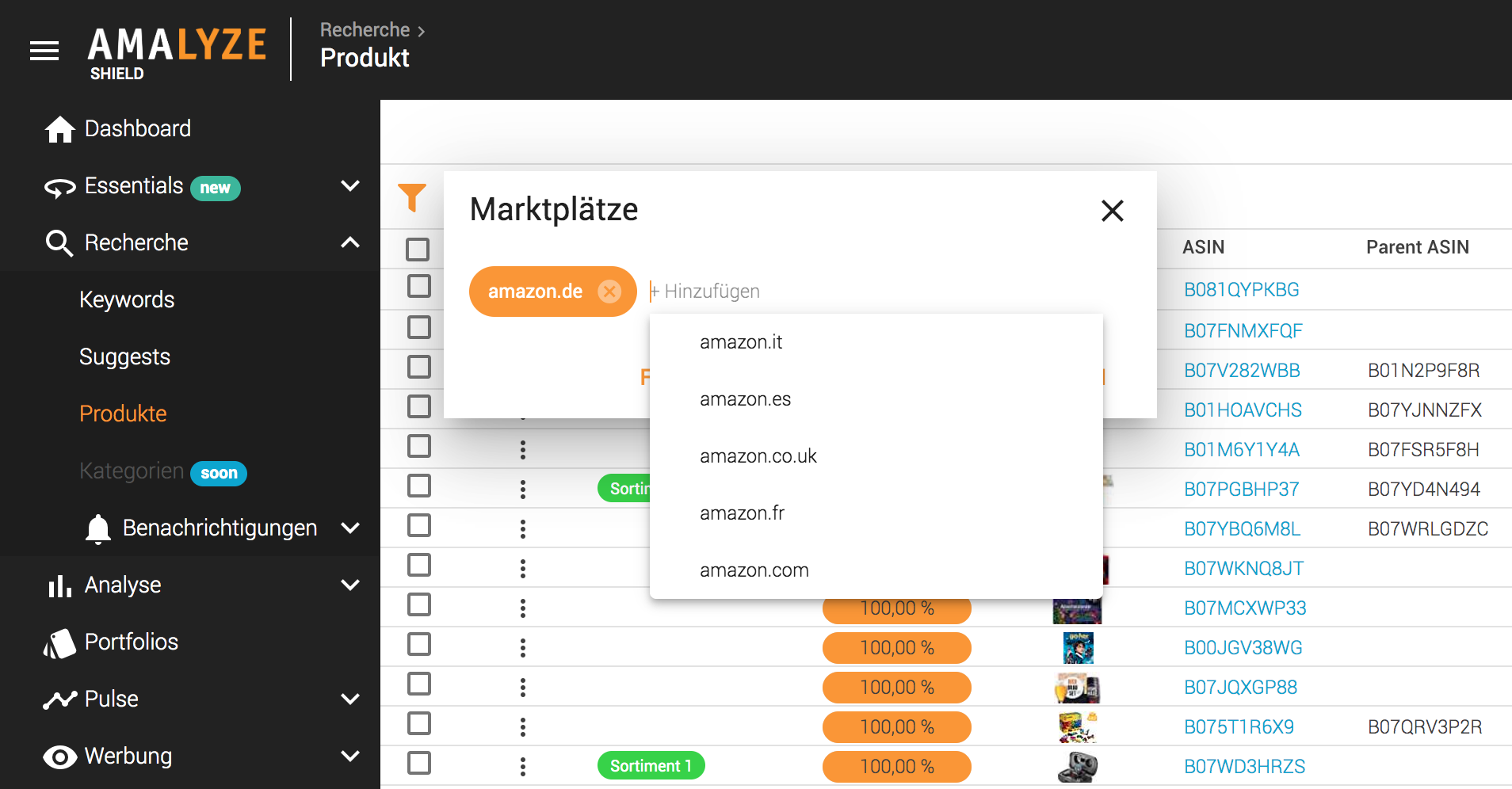Open the Portfolios menu entry
1512x789 pixels.
tap(132, 642)
